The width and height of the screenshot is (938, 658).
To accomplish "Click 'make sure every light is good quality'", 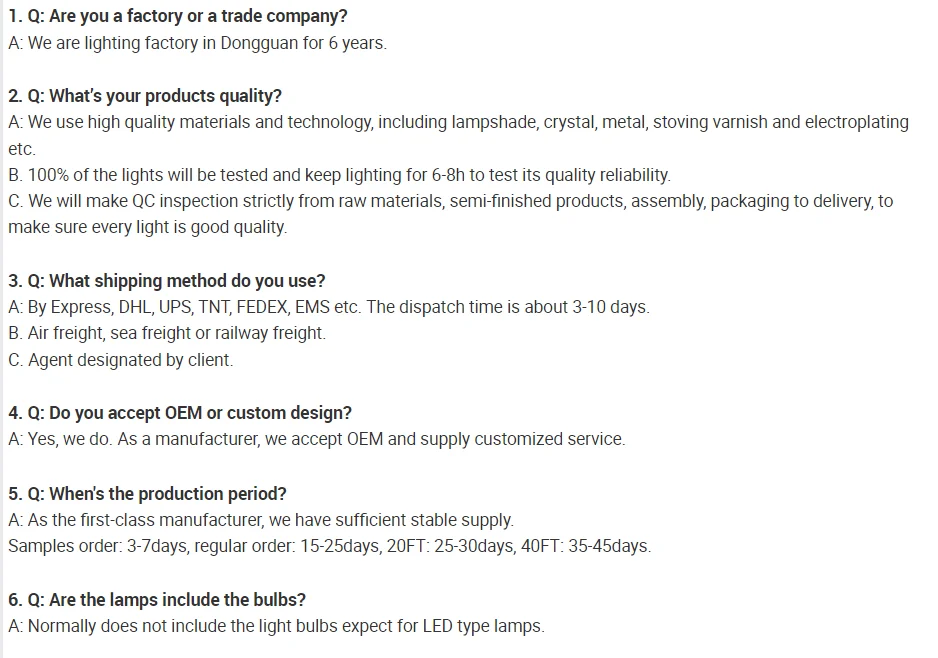I will click(148, 227).
